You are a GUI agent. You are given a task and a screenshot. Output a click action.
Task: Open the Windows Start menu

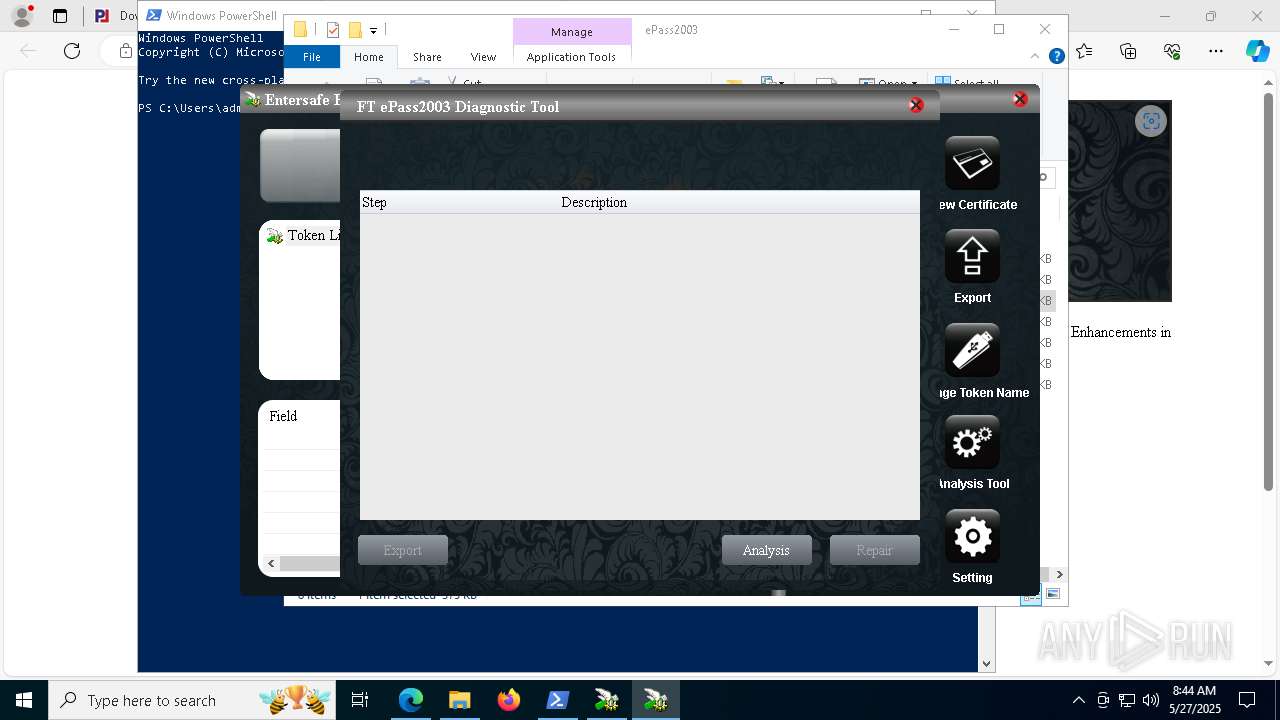point(24,700)
